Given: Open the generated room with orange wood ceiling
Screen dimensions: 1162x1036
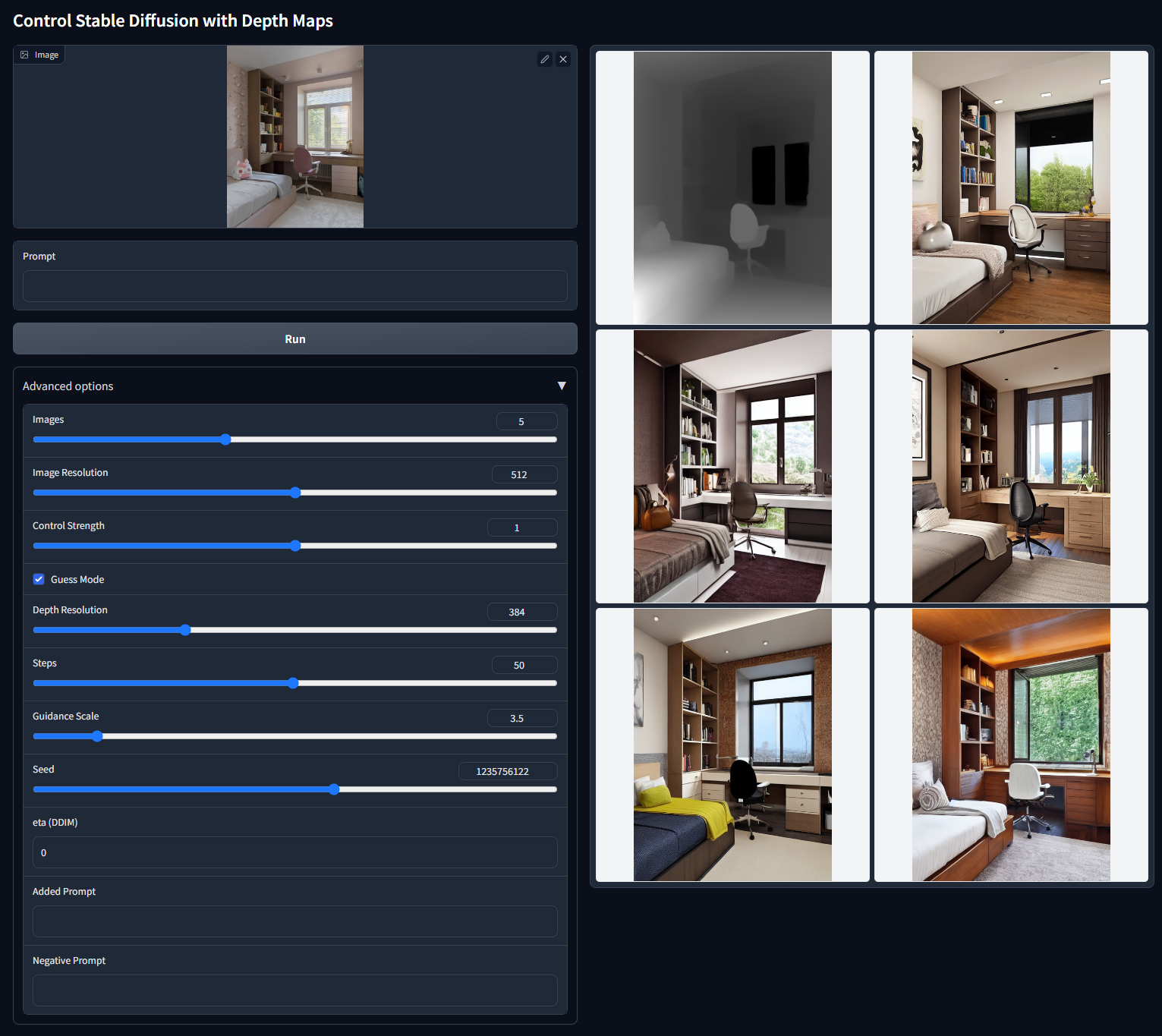Looking at the screenshot, I should coord(1011,745).
